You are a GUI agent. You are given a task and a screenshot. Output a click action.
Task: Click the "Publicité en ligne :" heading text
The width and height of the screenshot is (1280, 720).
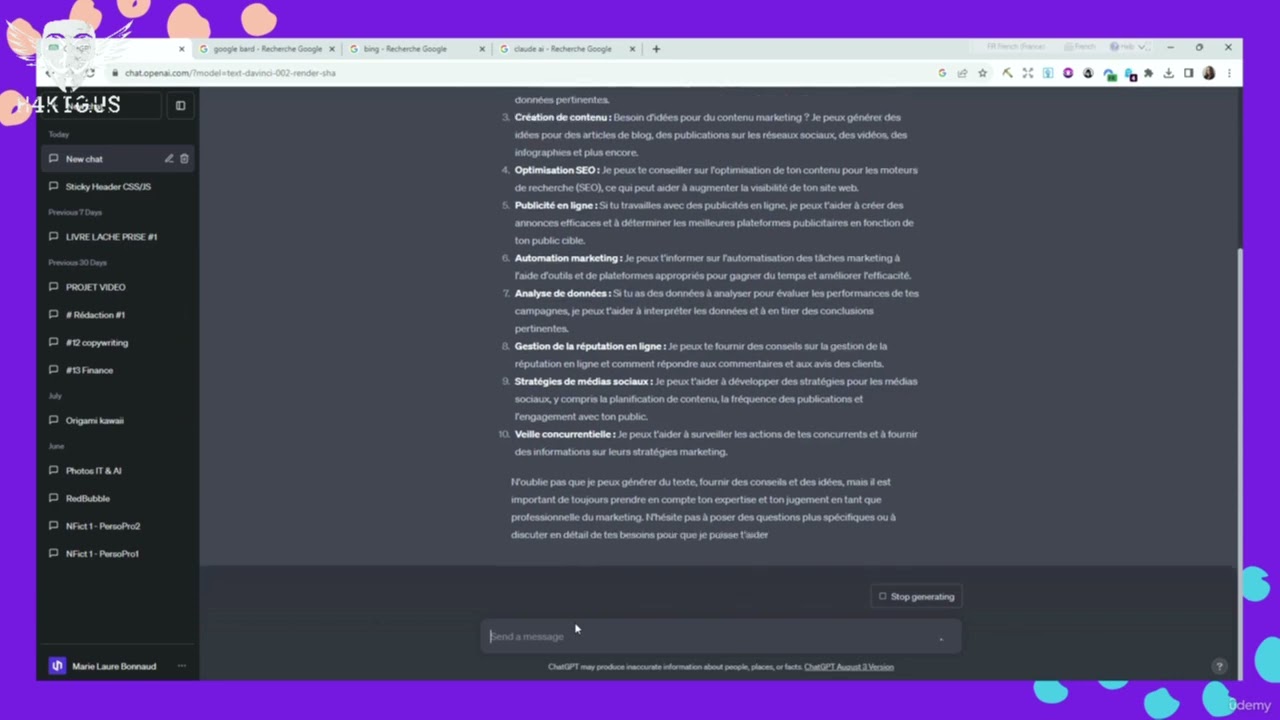click(556, 205)
